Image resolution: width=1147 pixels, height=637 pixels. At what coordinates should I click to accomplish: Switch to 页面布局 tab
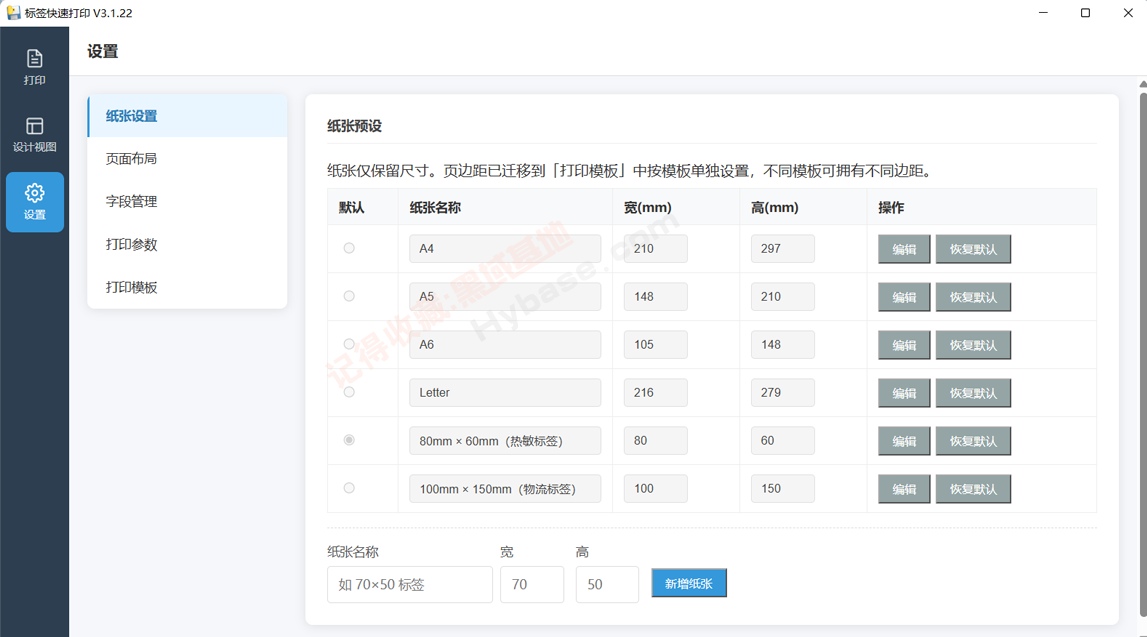[x=187, y=159]
